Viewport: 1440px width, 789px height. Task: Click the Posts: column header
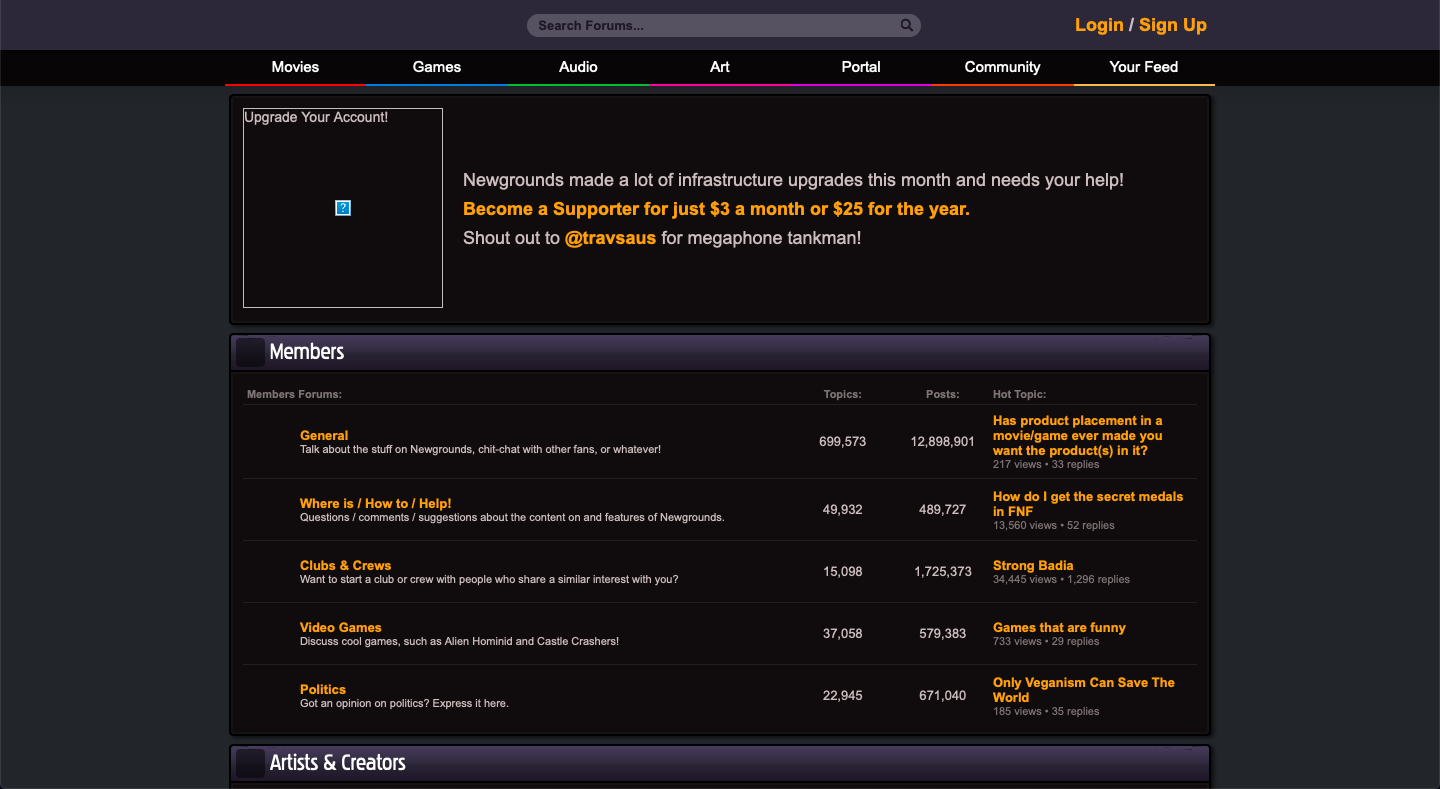tap(942, 394)
